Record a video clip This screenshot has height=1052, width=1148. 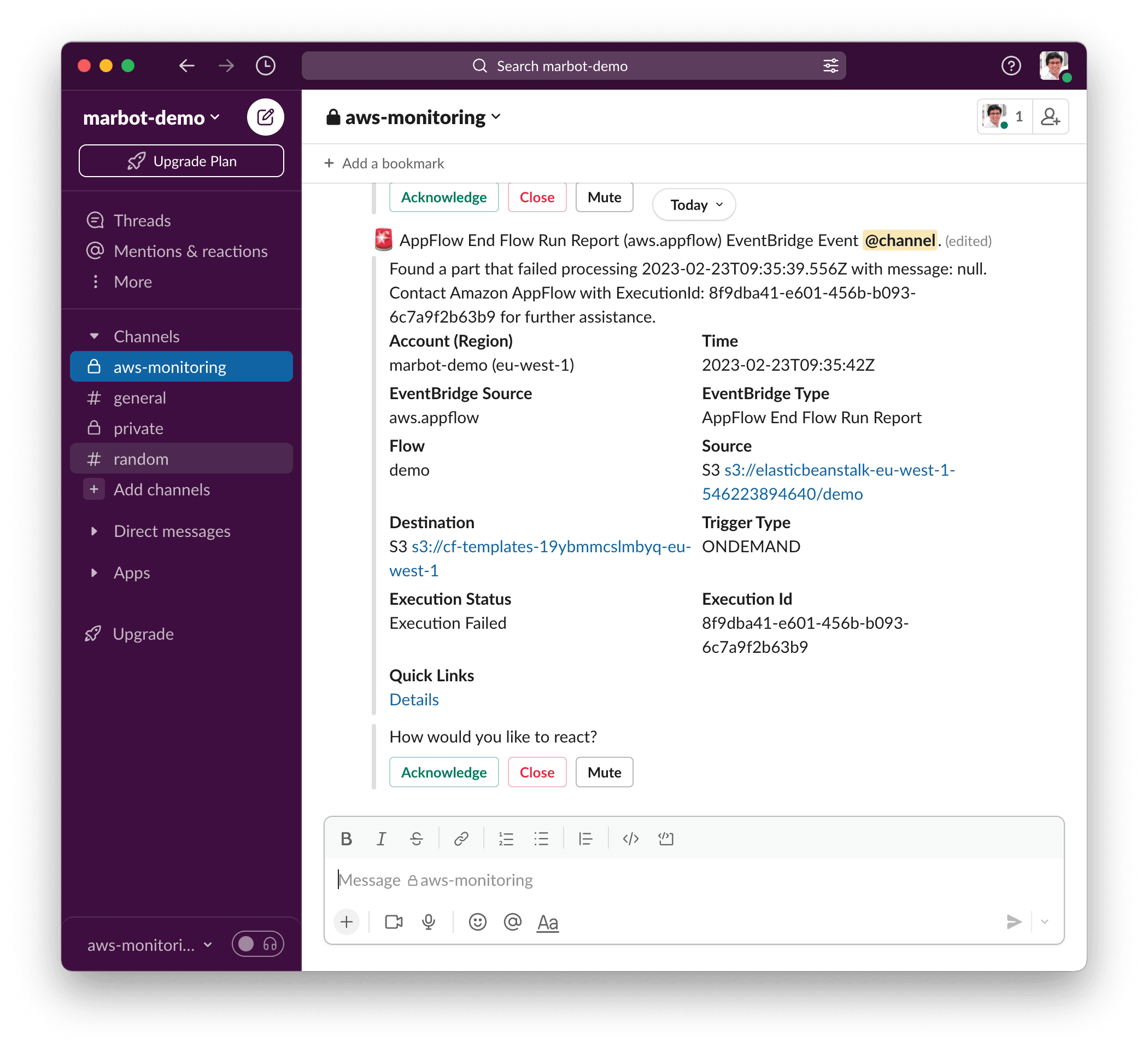tap(394, 922)
